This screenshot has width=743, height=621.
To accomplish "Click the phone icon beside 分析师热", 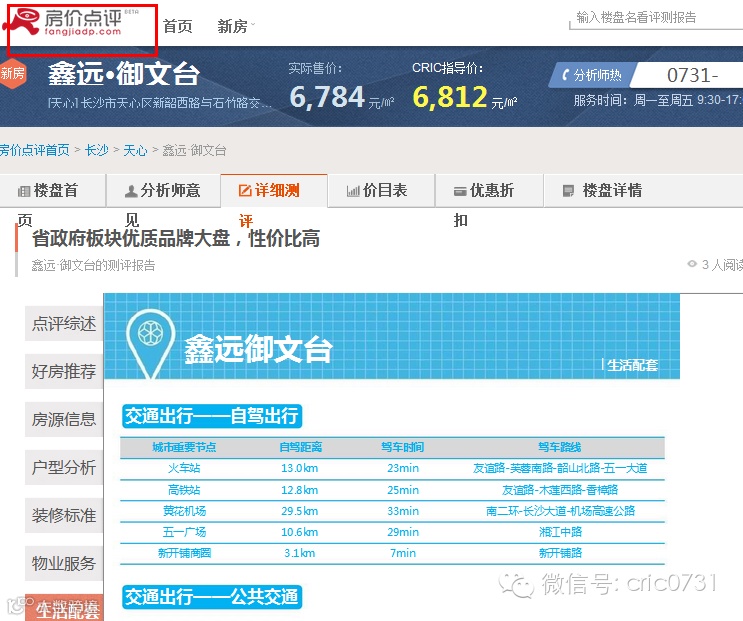I will point(565,75).
